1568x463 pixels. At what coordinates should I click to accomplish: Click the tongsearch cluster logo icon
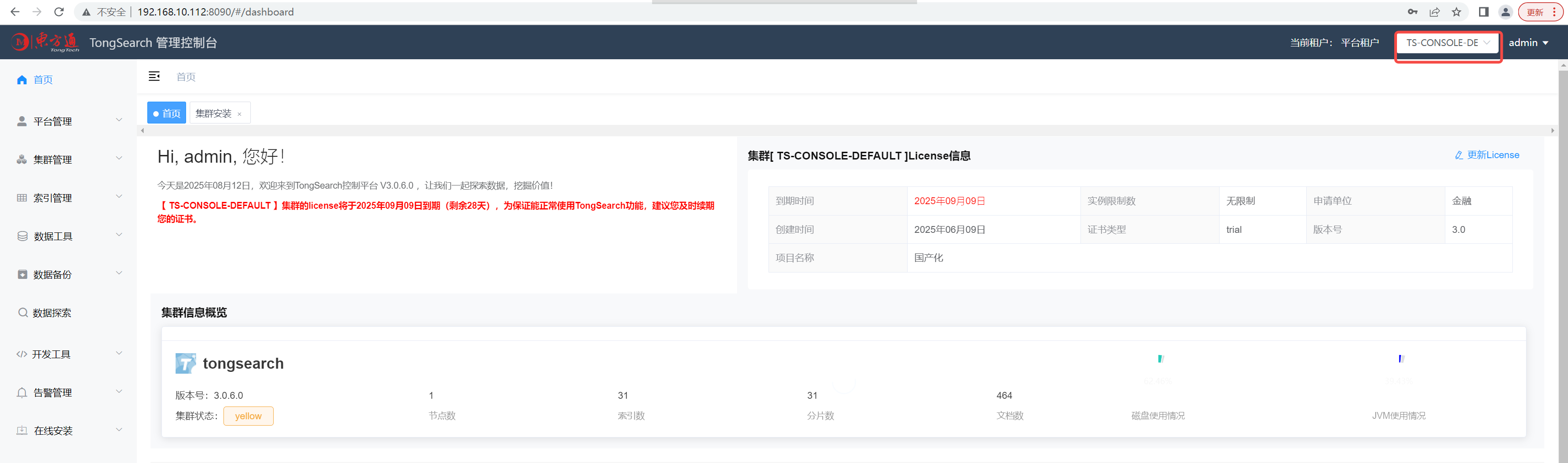click(186, 363)
